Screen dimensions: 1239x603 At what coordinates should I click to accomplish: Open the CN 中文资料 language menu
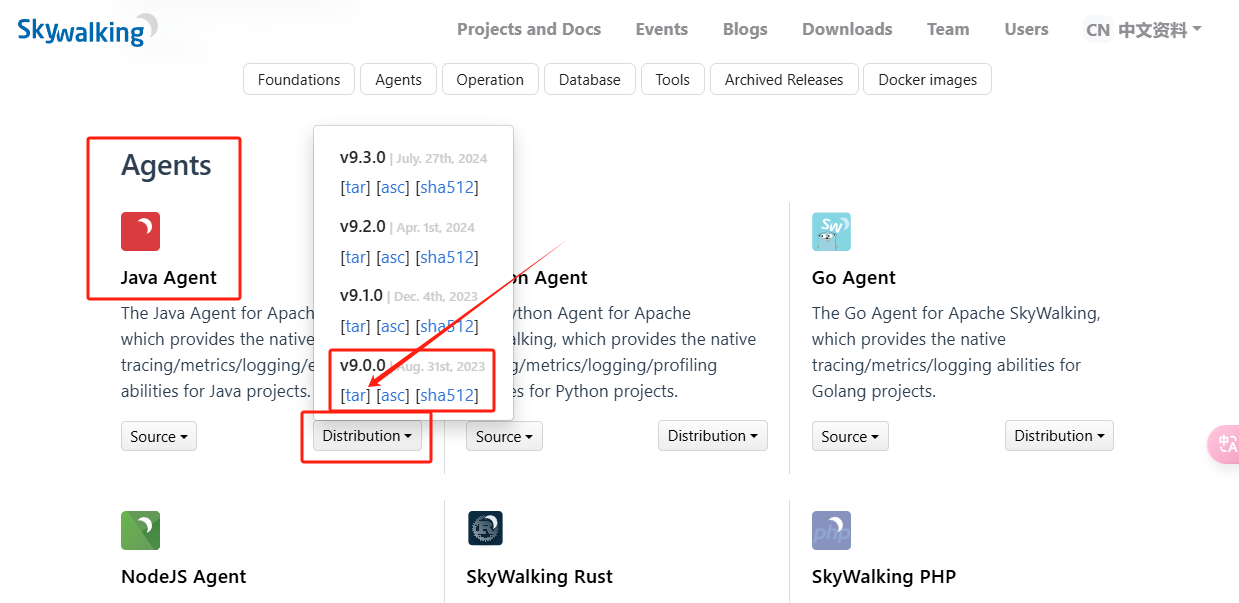point(1144,29)
